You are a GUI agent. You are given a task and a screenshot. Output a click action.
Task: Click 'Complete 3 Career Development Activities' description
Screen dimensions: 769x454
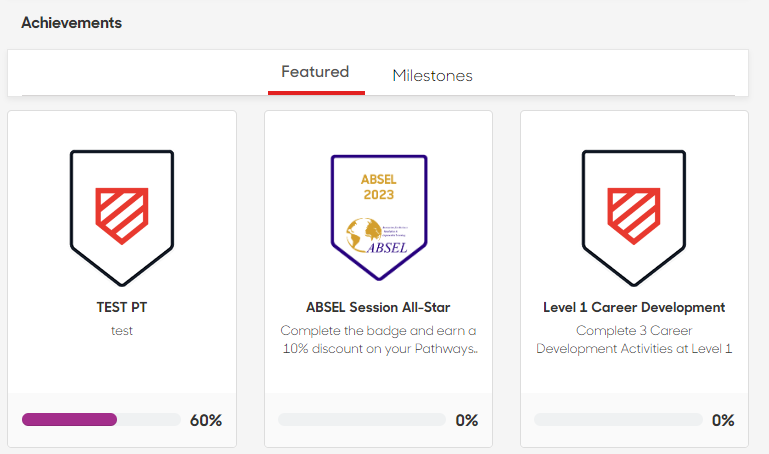point(634,340)
